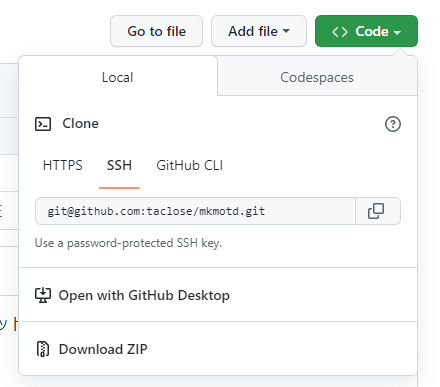Toggle the green Code dropdown caret
The width and height of the screenshot is (440, 387).
tap(397, 32)
